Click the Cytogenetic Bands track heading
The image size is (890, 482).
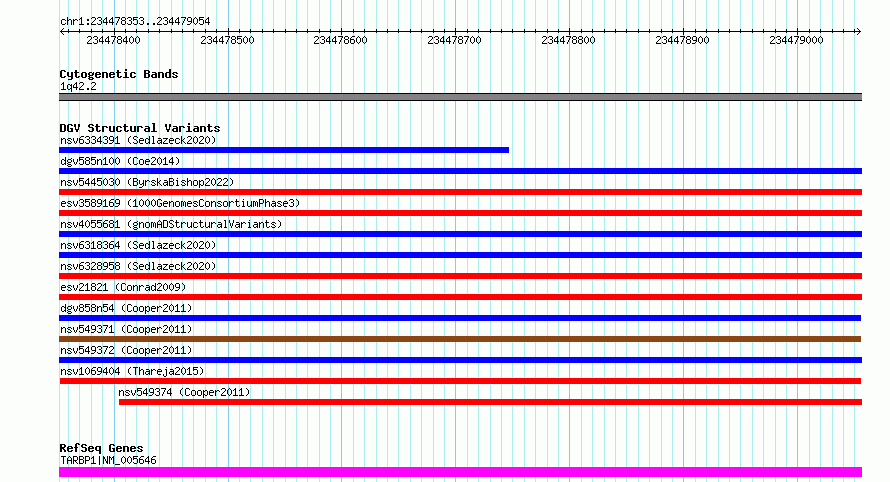click(119, 74)
